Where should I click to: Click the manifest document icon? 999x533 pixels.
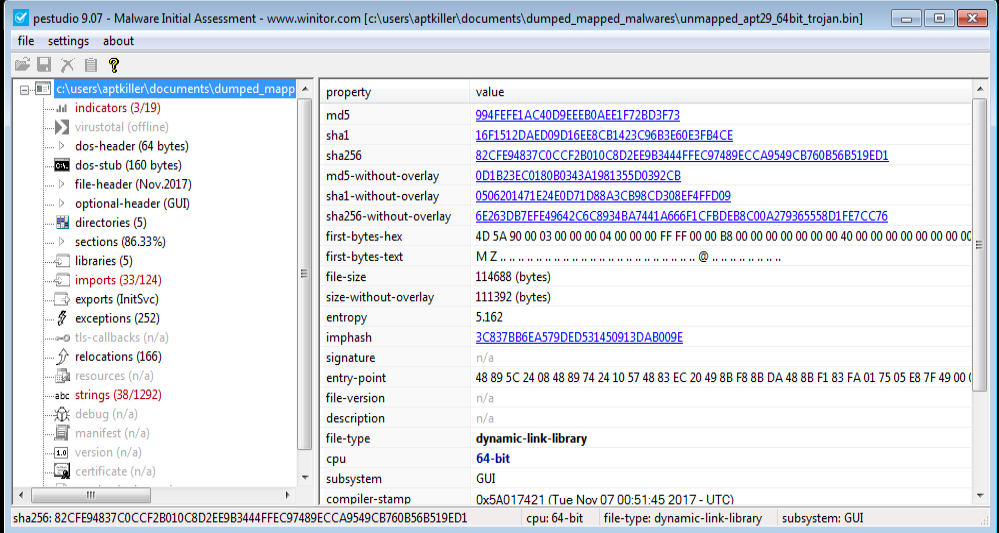[62, 433]
